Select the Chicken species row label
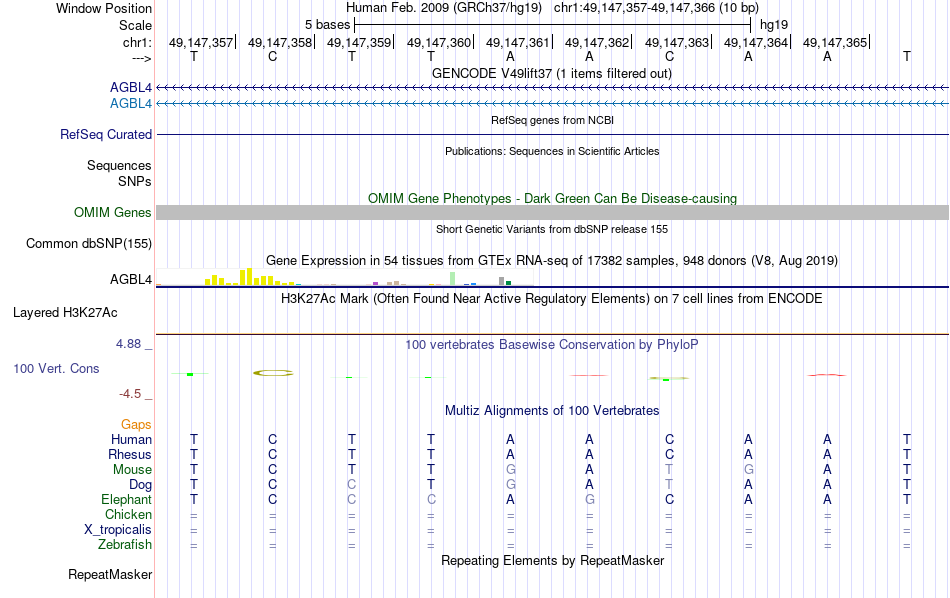The image size is (950, 598). point(128,514)
